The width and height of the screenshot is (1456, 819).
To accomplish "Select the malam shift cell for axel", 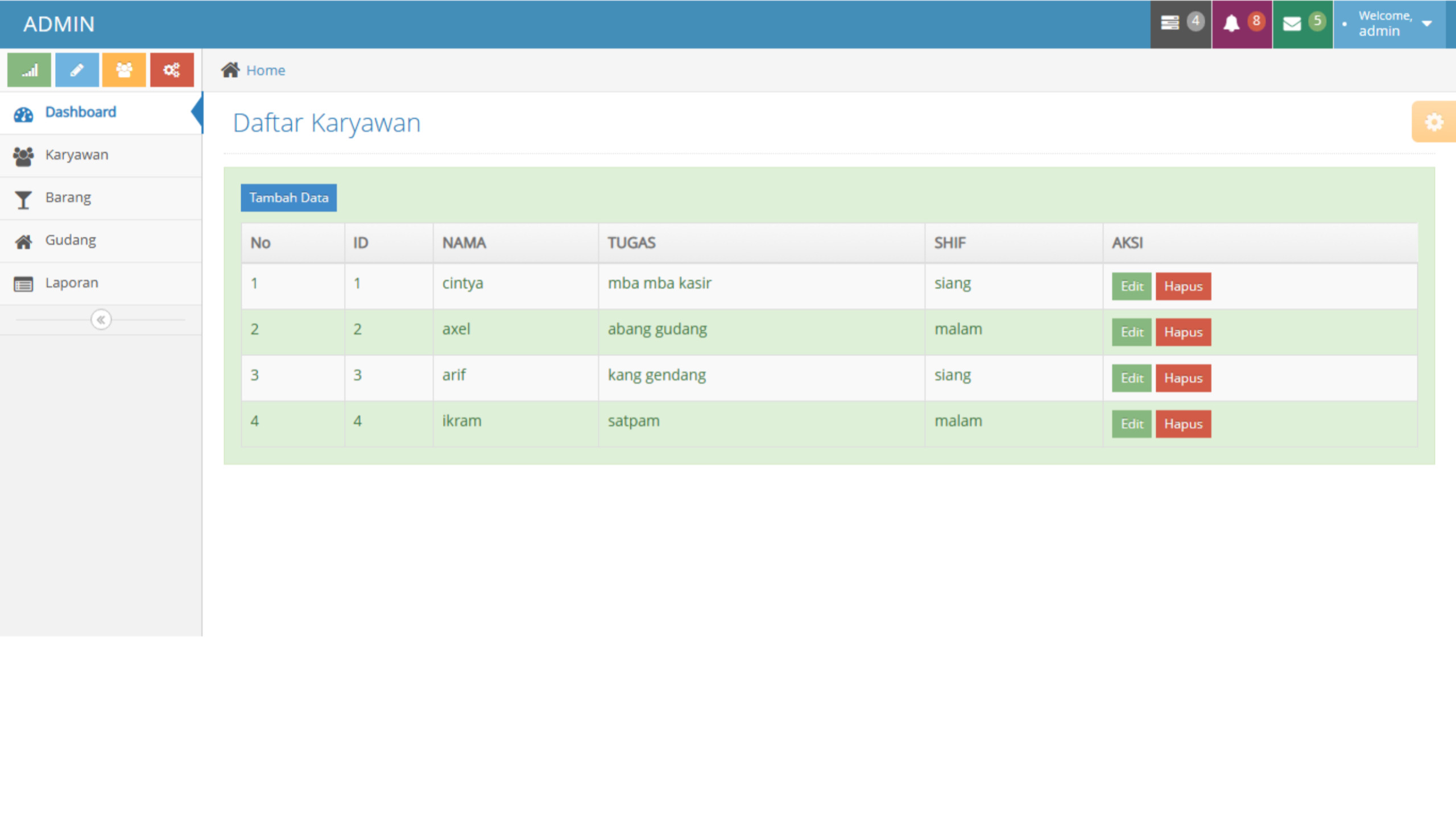I will pos(1014,332).
